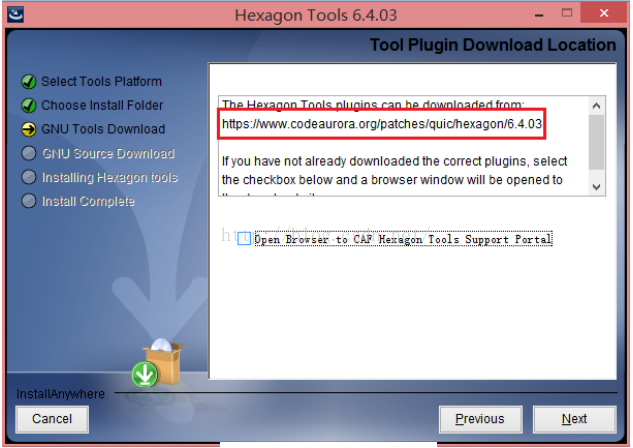Cancel the Hexagon Tools installation
This screenshot has height=448, width=633.
tap(52, 419)
